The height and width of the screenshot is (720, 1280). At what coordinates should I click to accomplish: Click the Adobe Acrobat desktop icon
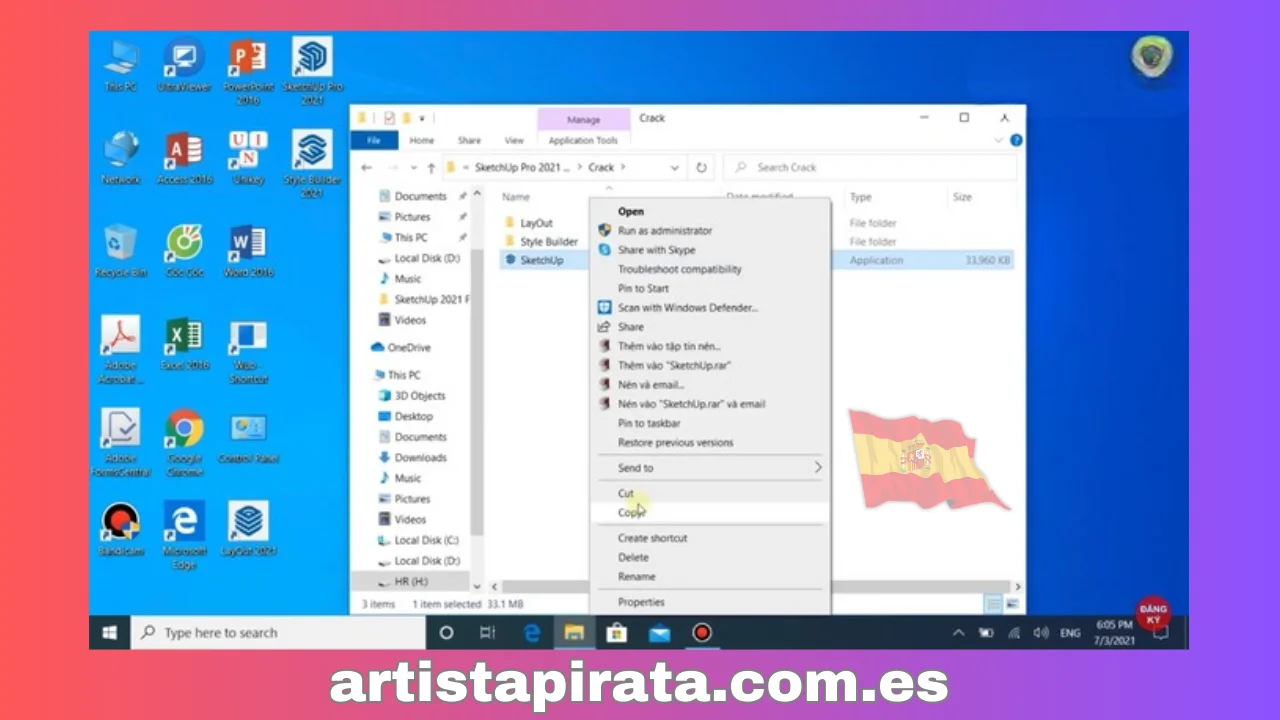point(121,349)
